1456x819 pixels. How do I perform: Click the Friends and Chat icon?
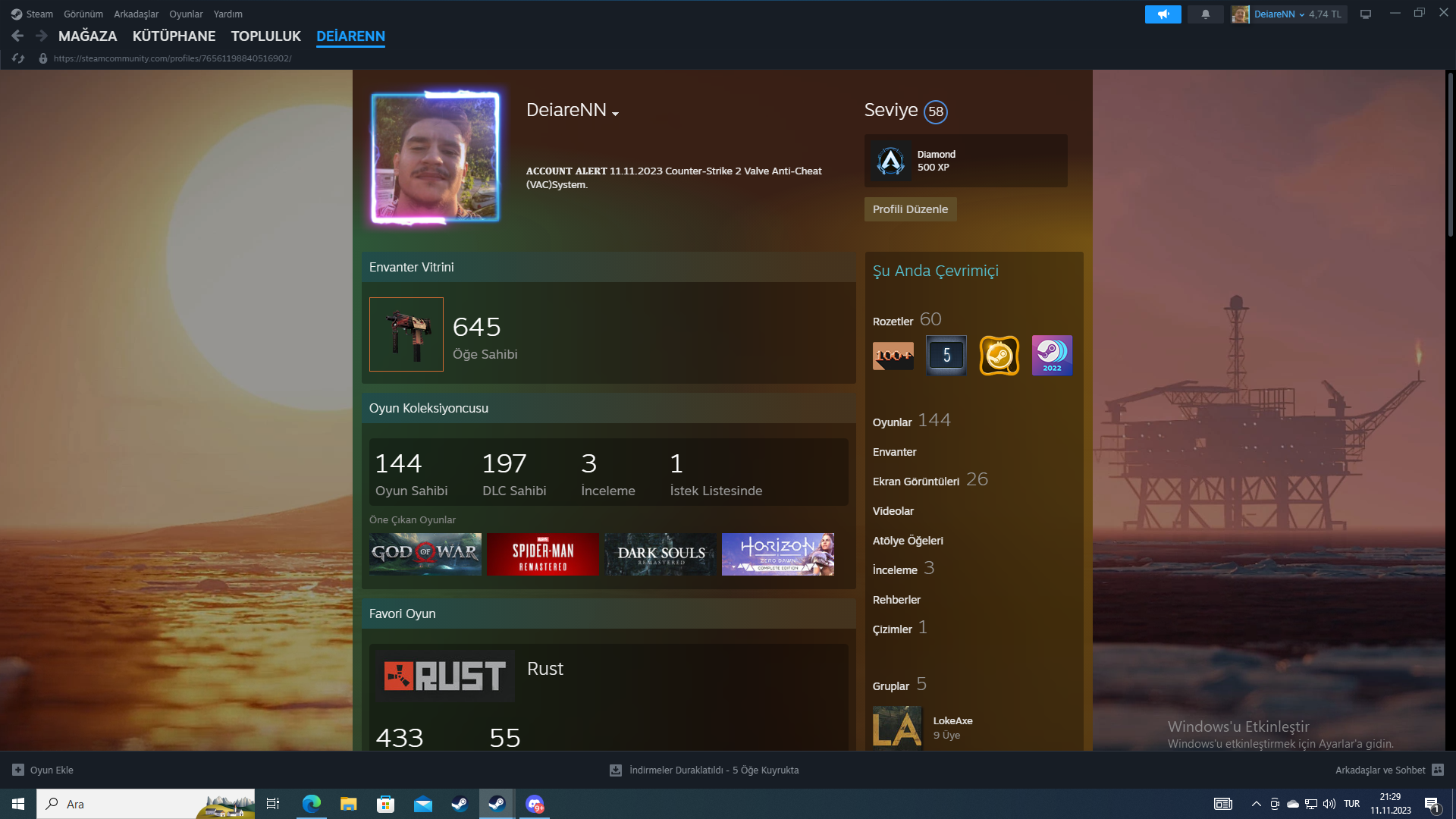(1438, 770)
